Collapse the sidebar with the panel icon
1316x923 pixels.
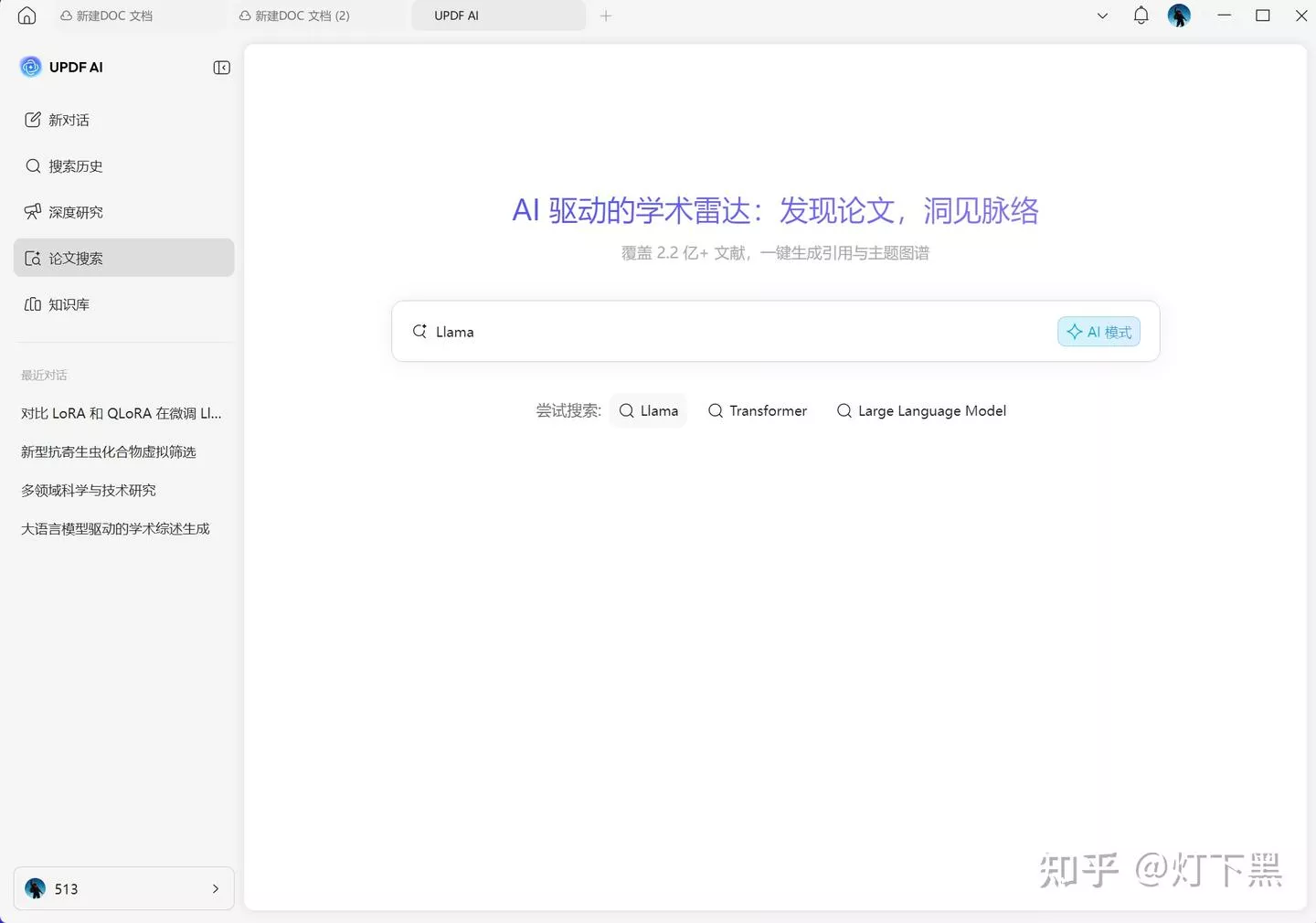click(x=221, y=67)
